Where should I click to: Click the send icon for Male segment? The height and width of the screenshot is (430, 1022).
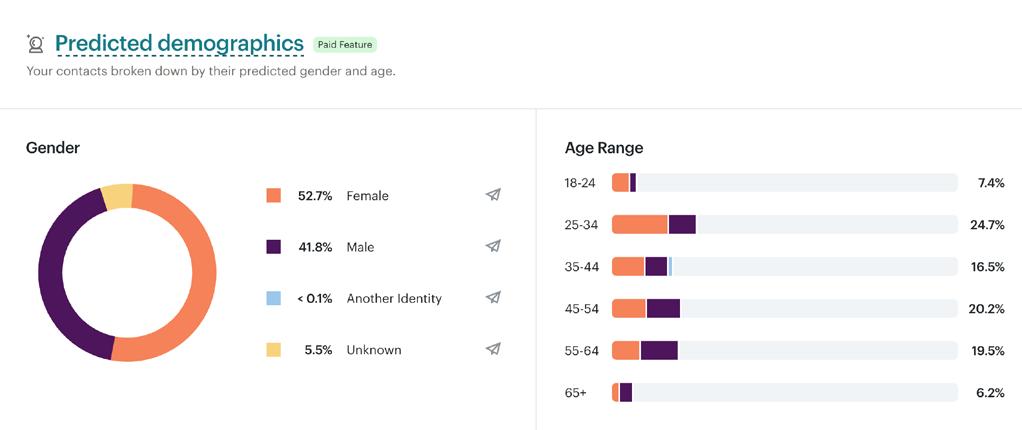pos(493,246)
